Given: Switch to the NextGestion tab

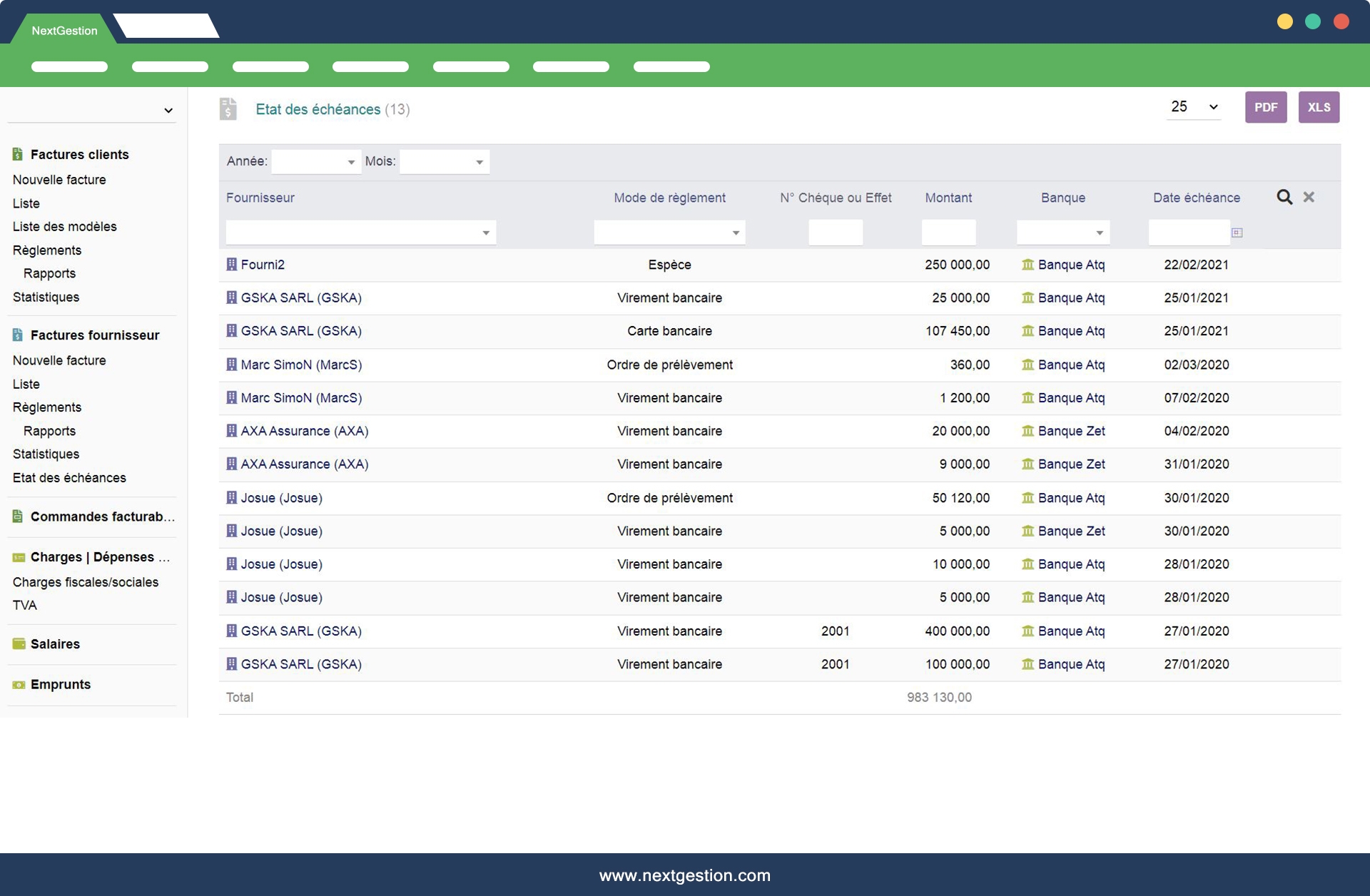Looking at the screenshot, I should coord(64,30).
